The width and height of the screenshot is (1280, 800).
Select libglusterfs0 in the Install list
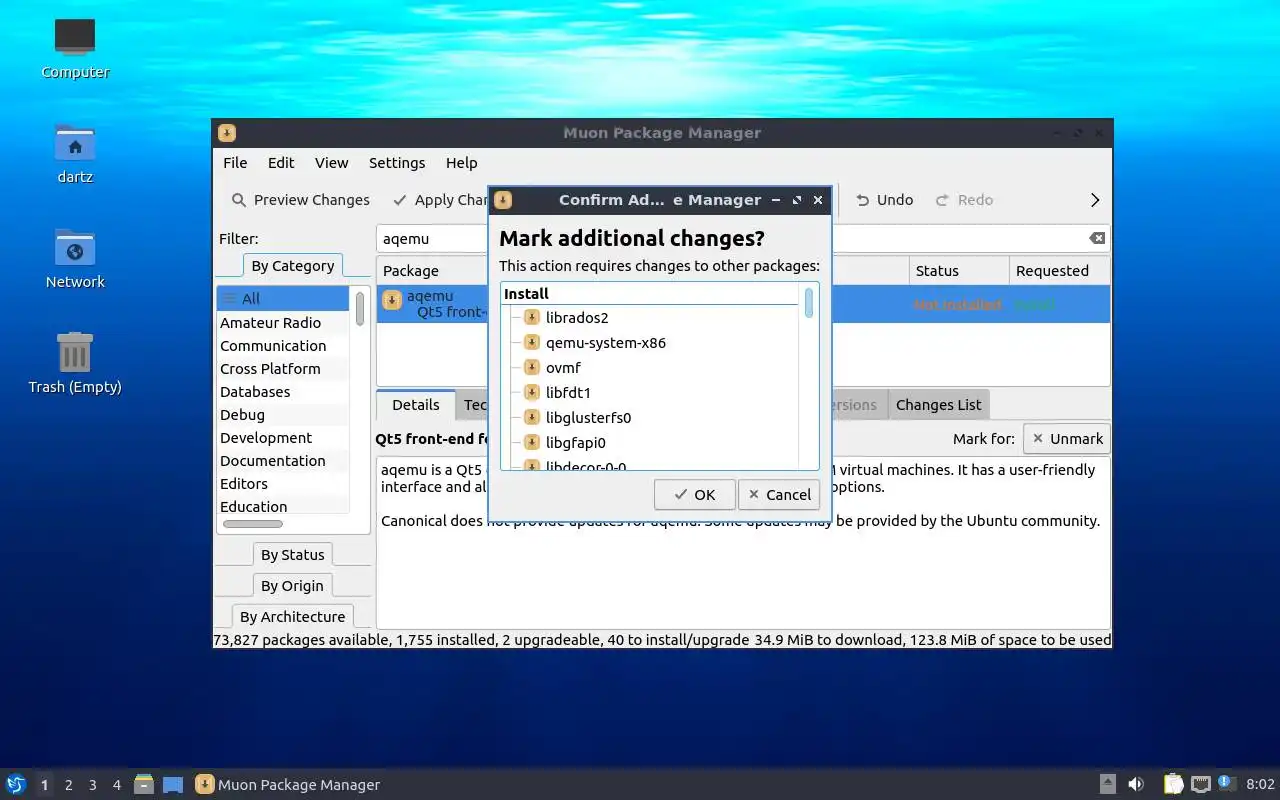pos(588,418)
